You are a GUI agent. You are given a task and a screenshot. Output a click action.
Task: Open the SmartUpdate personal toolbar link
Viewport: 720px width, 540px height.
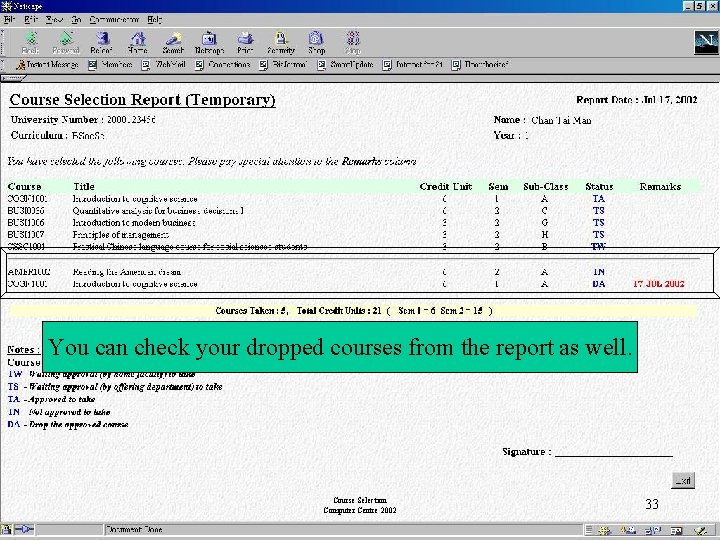(x=346, y=65)
